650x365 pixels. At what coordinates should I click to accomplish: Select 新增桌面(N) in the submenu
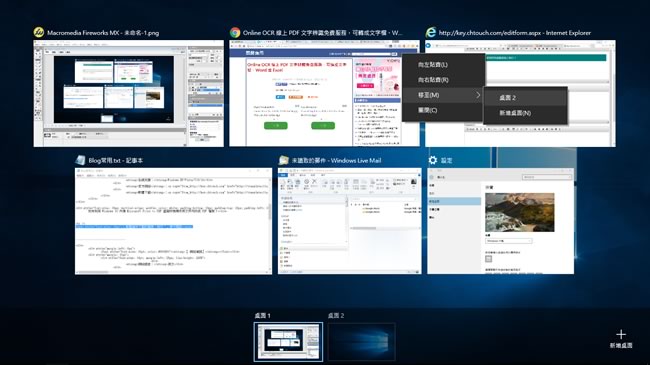click(x=525, y=113)
